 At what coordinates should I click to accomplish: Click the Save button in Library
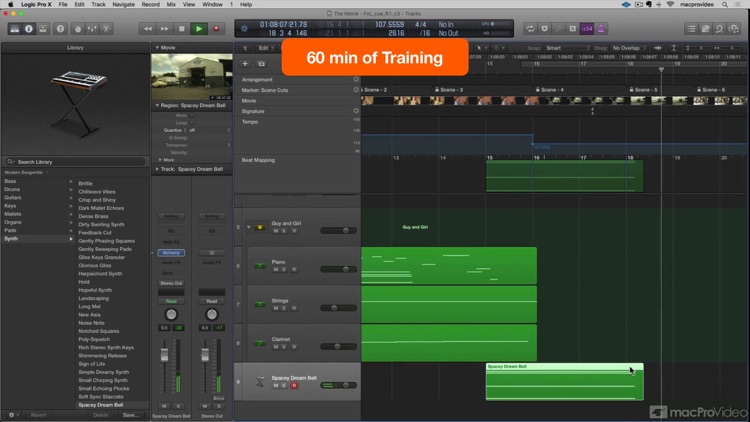pos(131,415)
